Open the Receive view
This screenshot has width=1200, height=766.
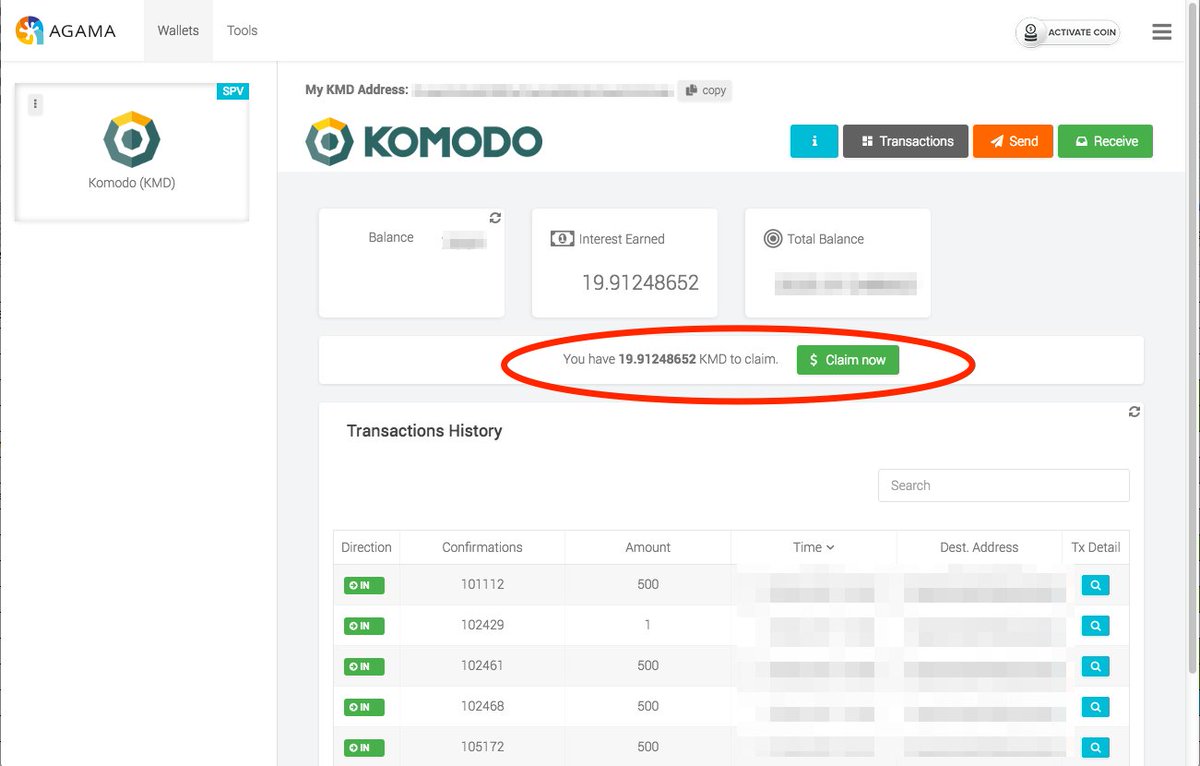[x=1105, y=141]
